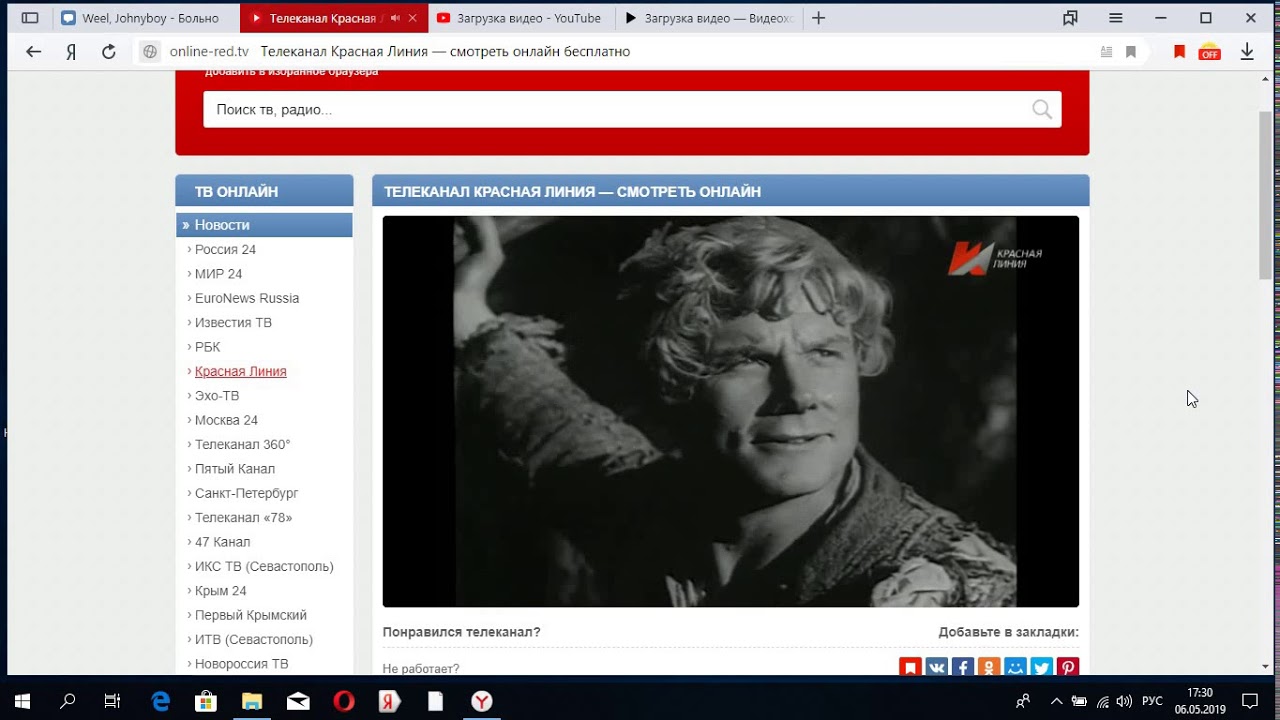Open the Новороссия ТВ channel
1280x720 pixels.
[241, 664]
